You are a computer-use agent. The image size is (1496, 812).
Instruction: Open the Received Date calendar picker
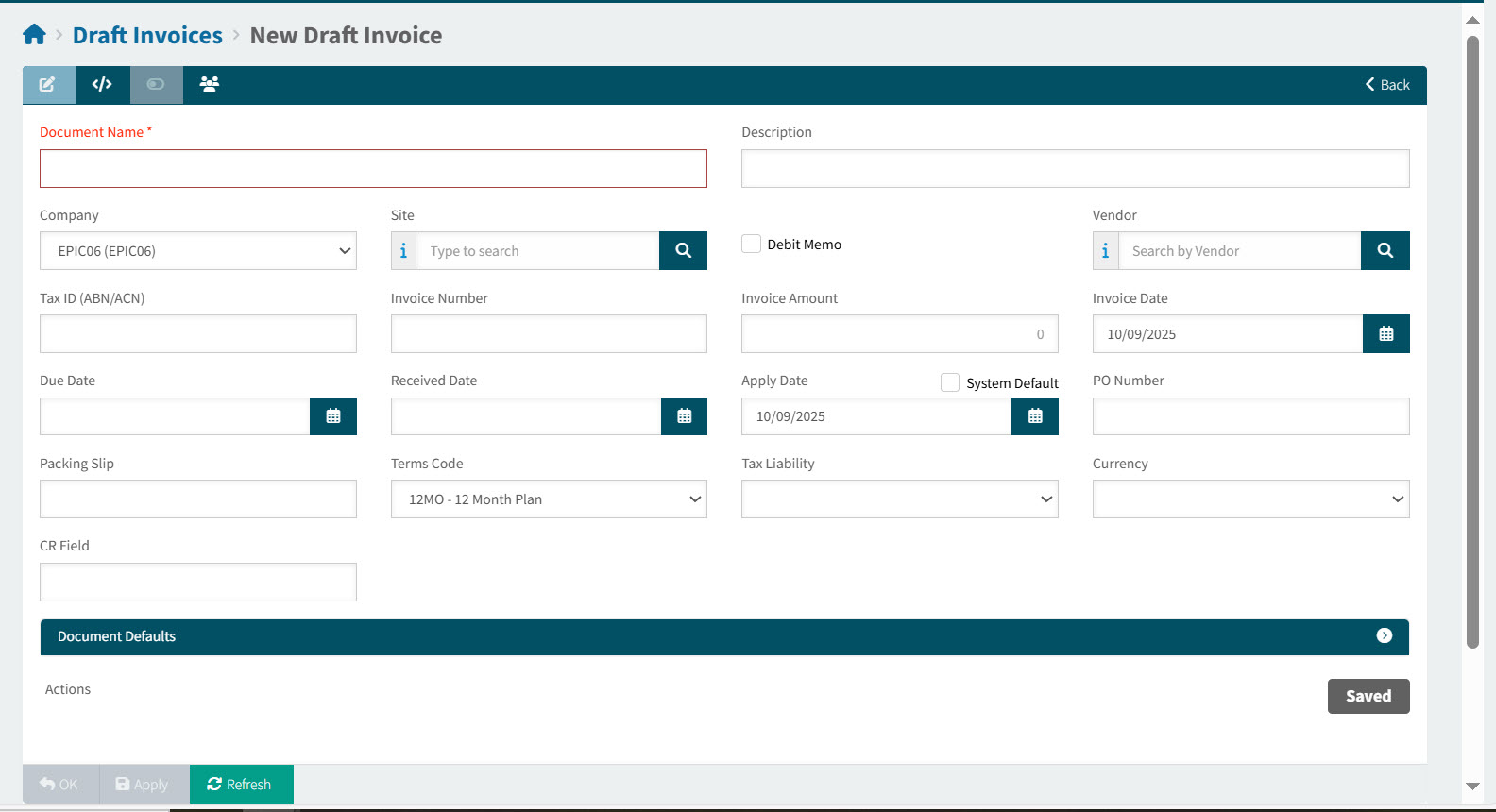tap(684, 416)
